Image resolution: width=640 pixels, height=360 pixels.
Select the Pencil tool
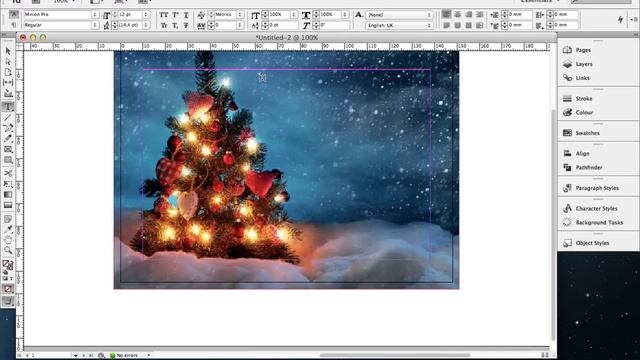8,139
